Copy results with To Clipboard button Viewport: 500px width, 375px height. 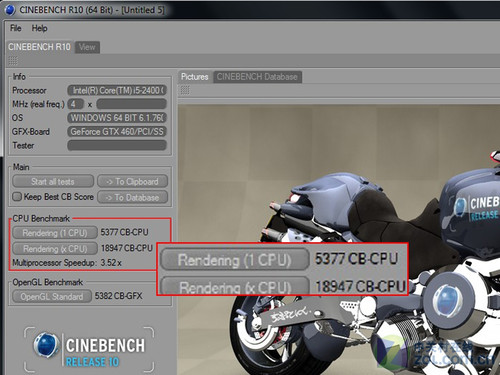coord(132,181)
